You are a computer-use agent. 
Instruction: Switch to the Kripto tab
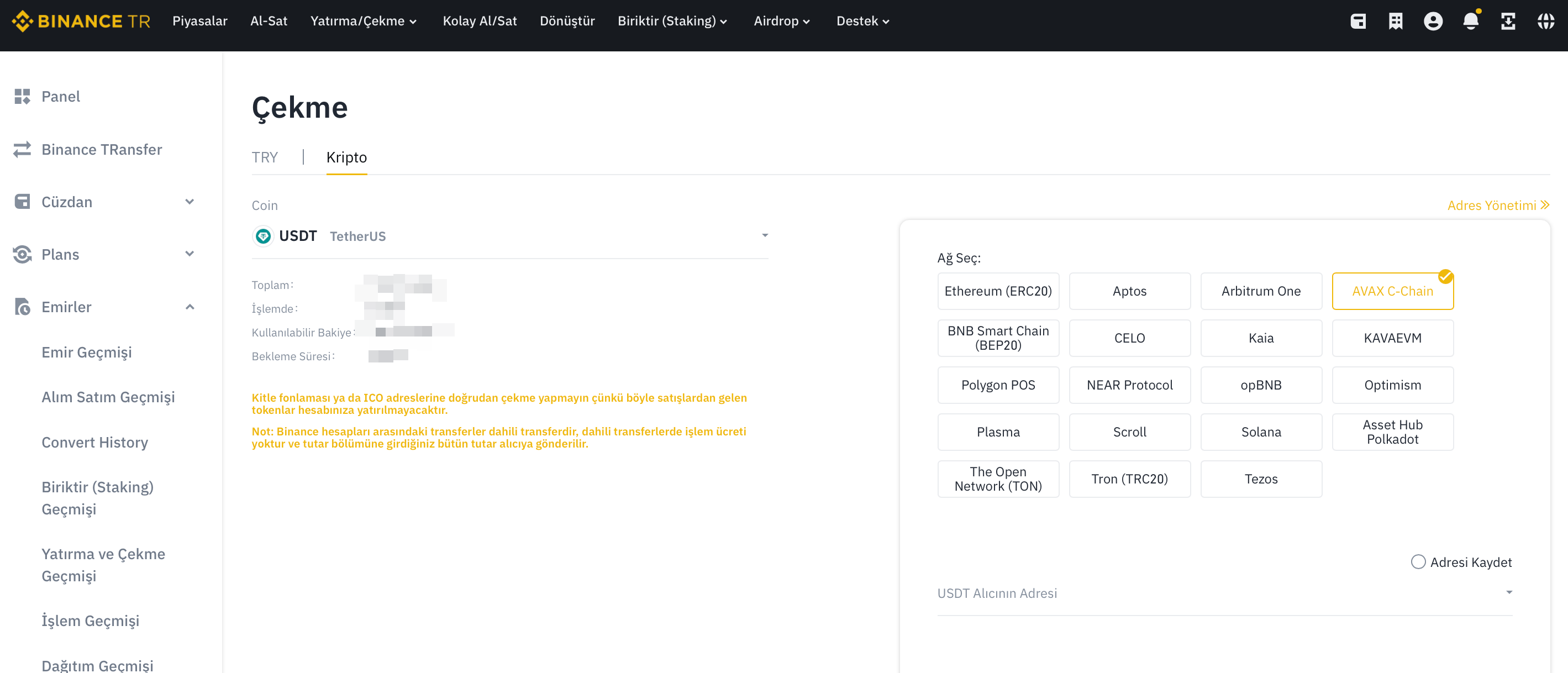346,157
